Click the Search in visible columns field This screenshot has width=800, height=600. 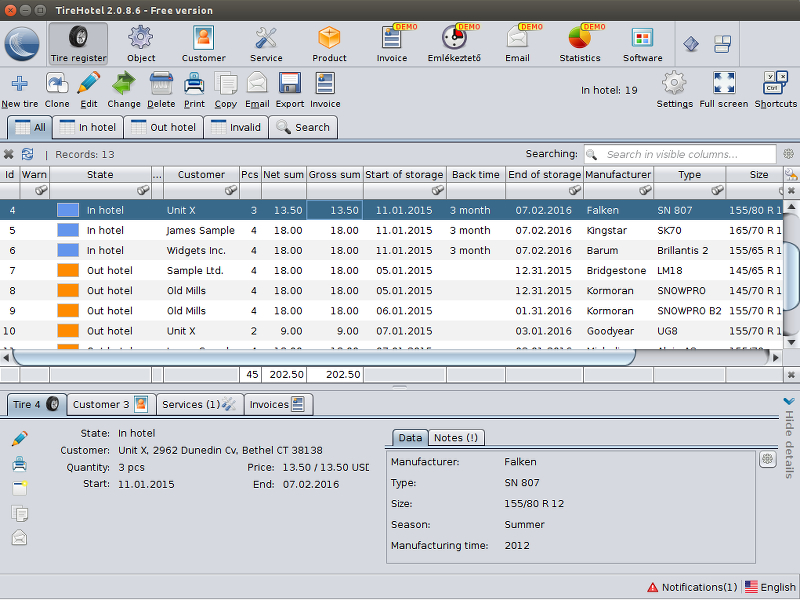tap(680, 154)
